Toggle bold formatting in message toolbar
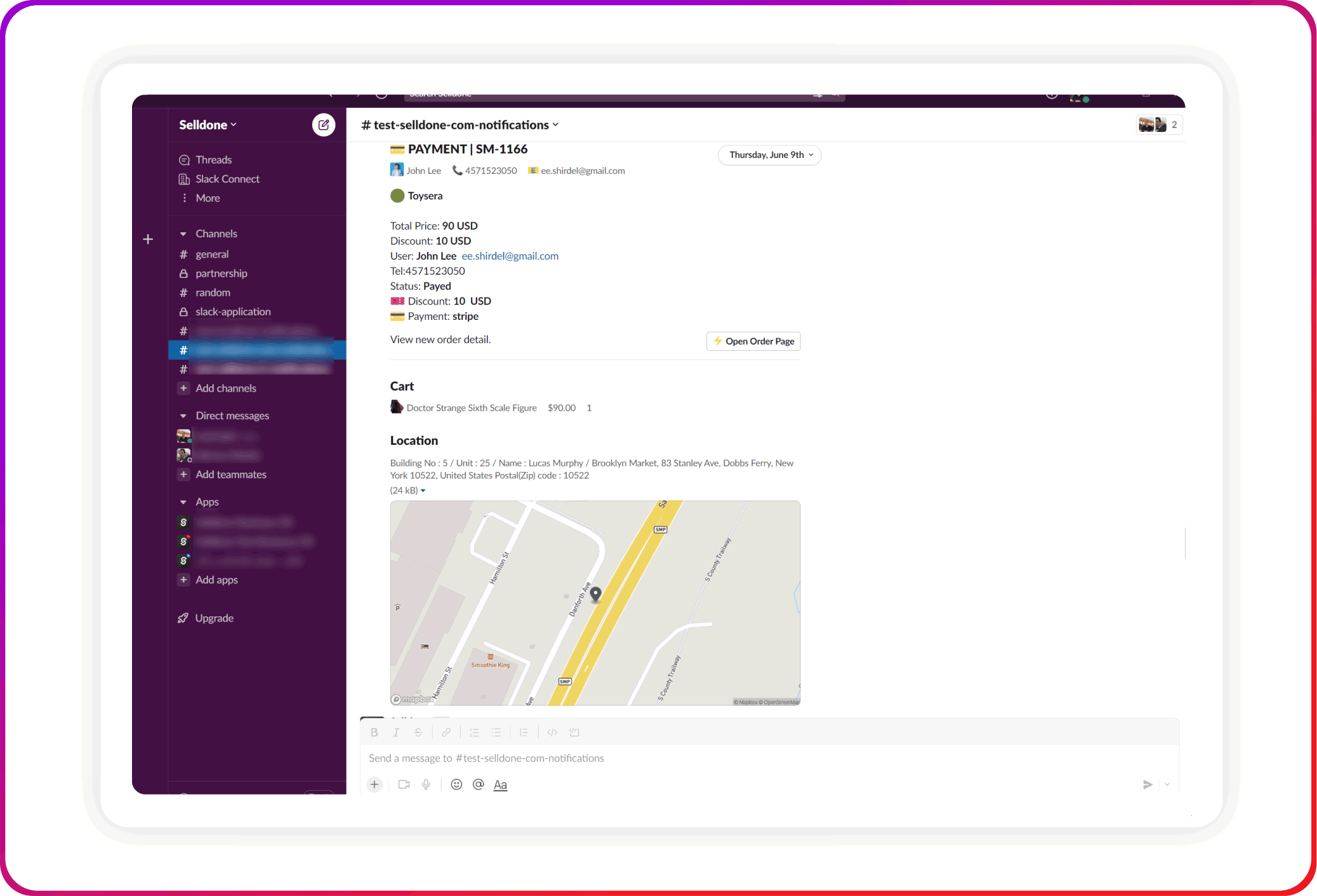The image size is (1317, 896). (x=374, y=732)
